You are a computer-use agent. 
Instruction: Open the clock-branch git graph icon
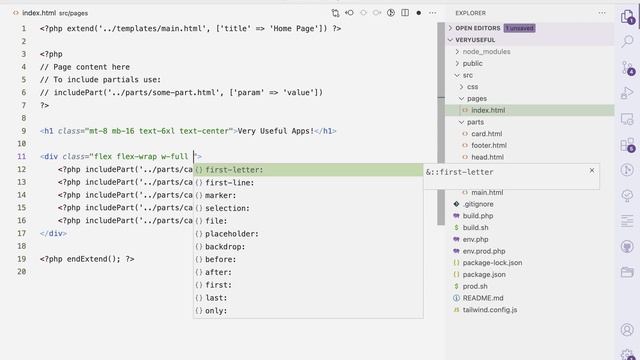coord(627,170)
